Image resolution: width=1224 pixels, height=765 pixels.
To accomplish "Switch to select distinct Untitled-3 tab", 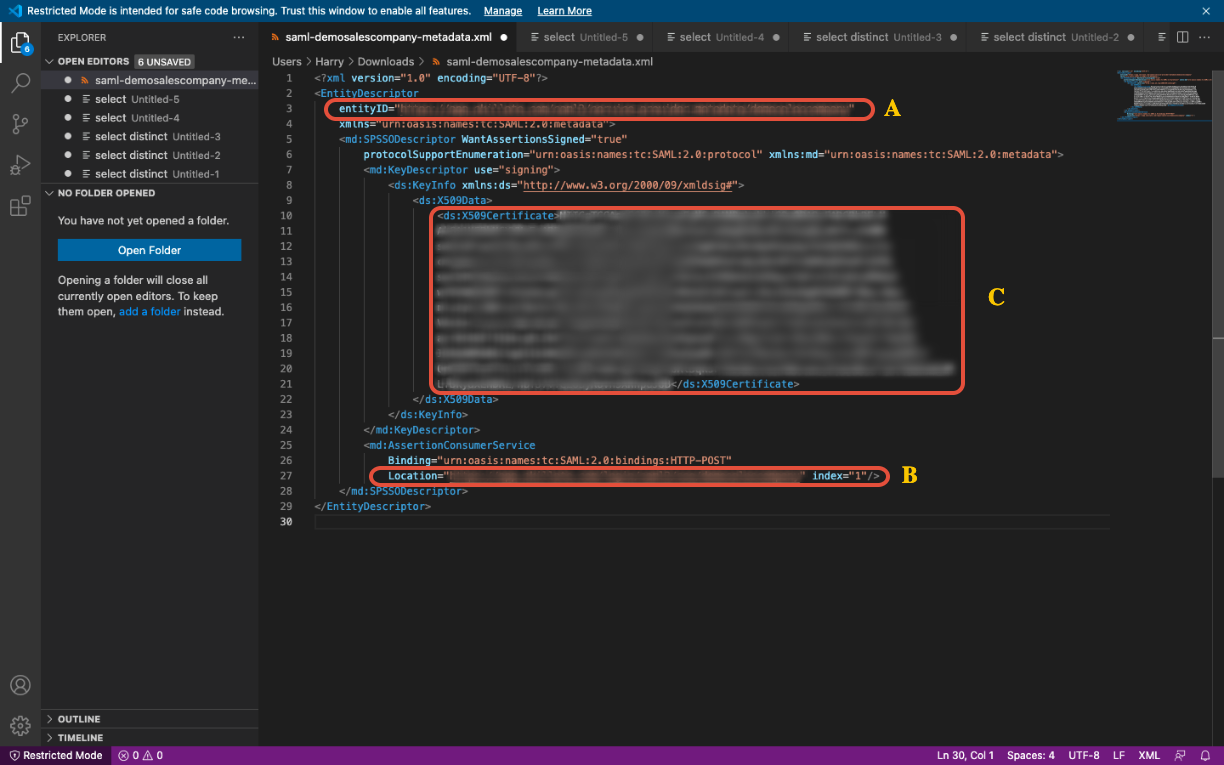I will click(x=878, y=37).
